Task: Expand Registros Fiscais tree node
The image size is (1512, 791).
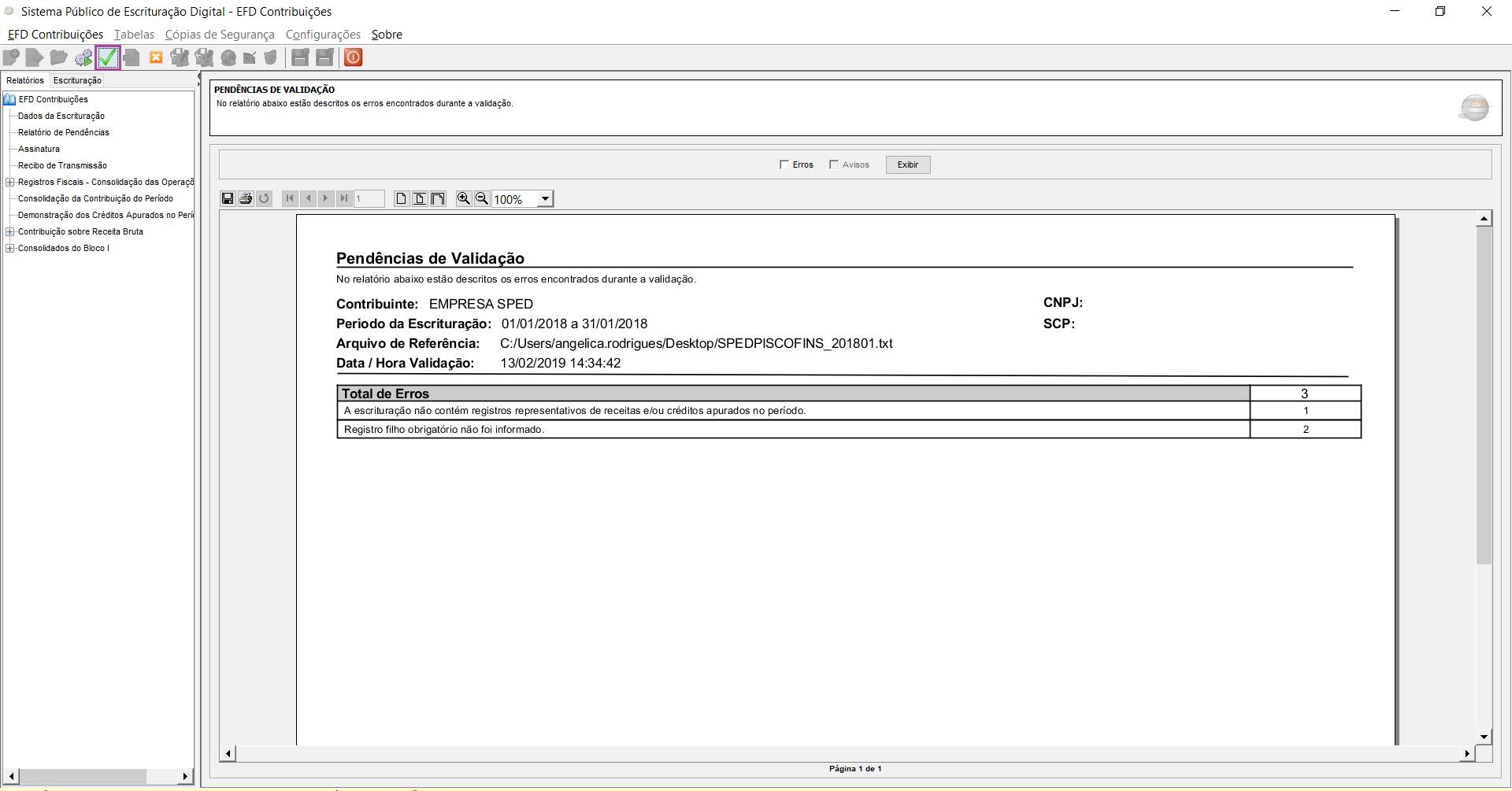Action: (x=10, y=182)
